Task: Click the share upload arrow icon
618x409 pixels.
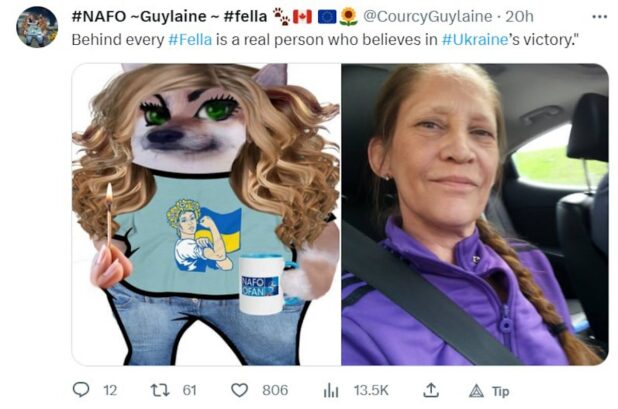Action: pos(431,390)
